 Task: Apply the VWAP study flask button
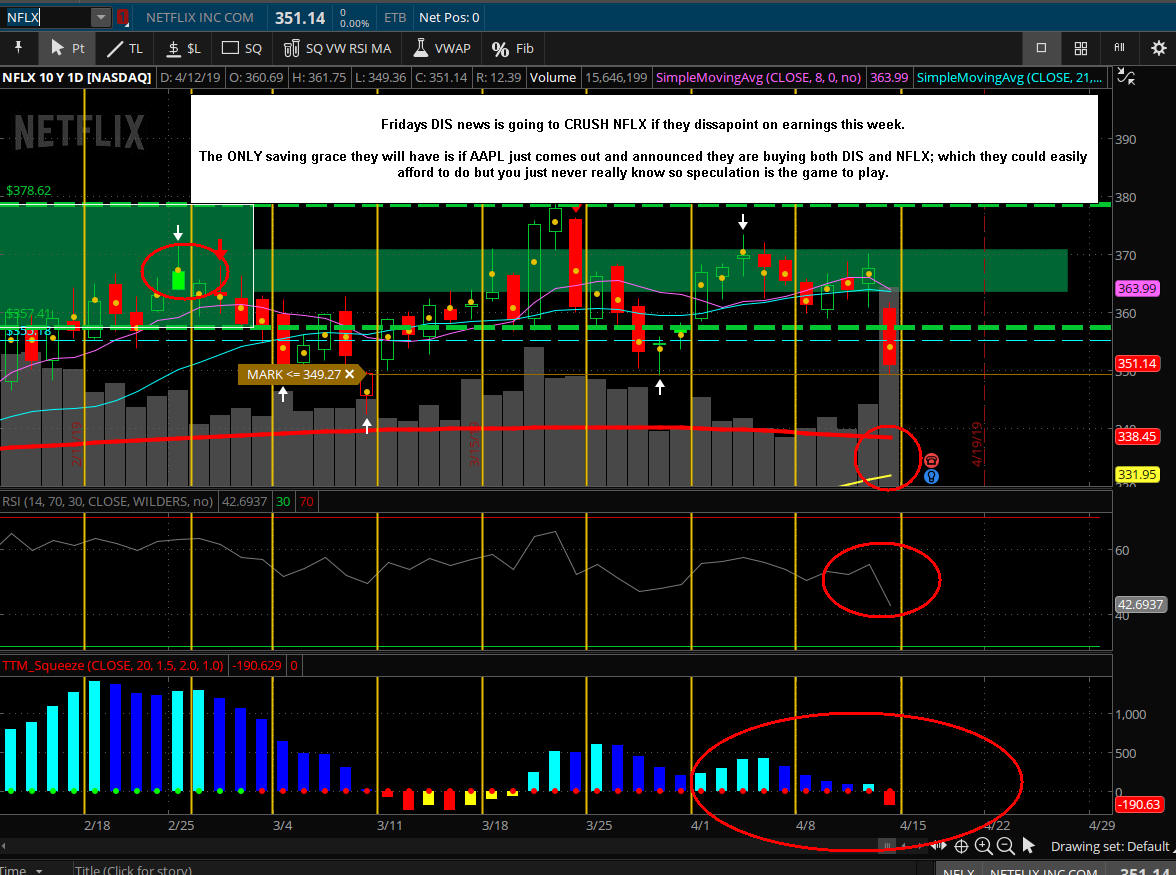[x=441, y=48]
